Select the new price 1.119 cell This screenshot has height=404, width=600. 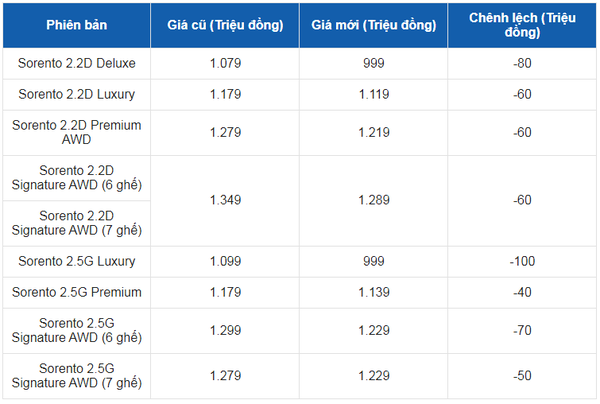click(x=374, y=94)
